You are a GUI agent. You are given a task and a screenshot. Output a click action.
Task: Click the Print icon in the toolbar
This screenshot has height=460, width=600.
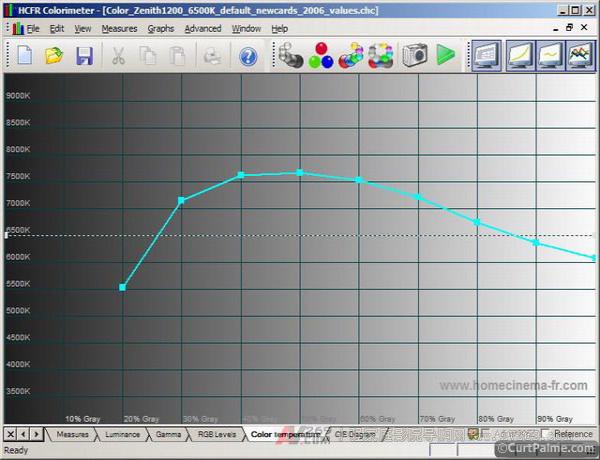tap(213, 56)
